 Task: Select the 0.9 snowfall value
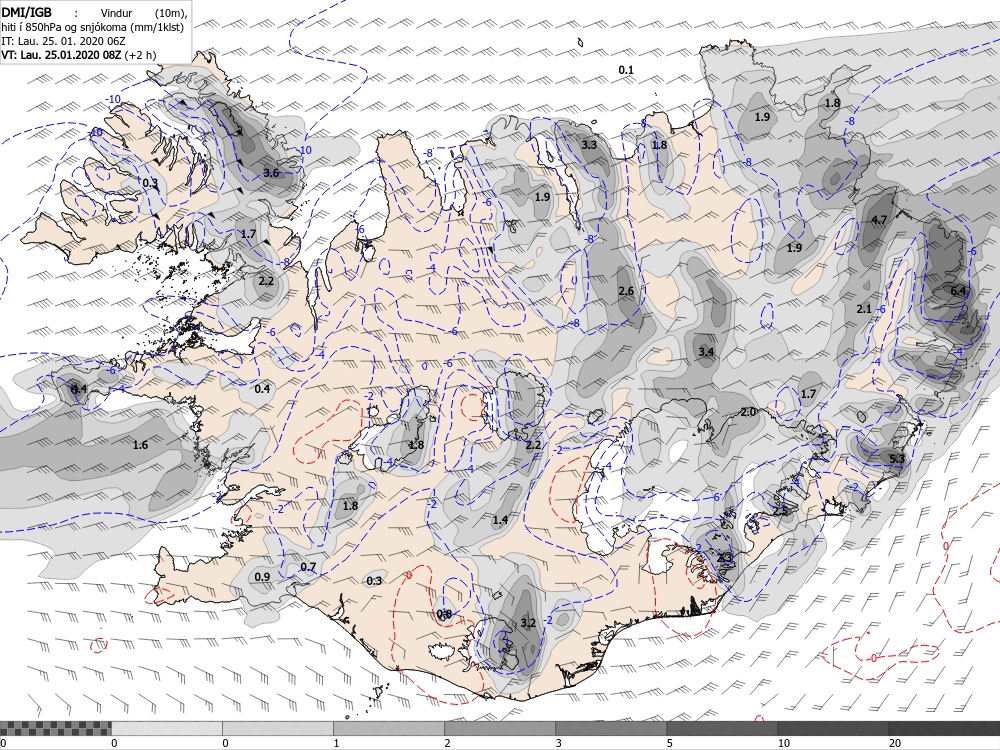(262, 577)
